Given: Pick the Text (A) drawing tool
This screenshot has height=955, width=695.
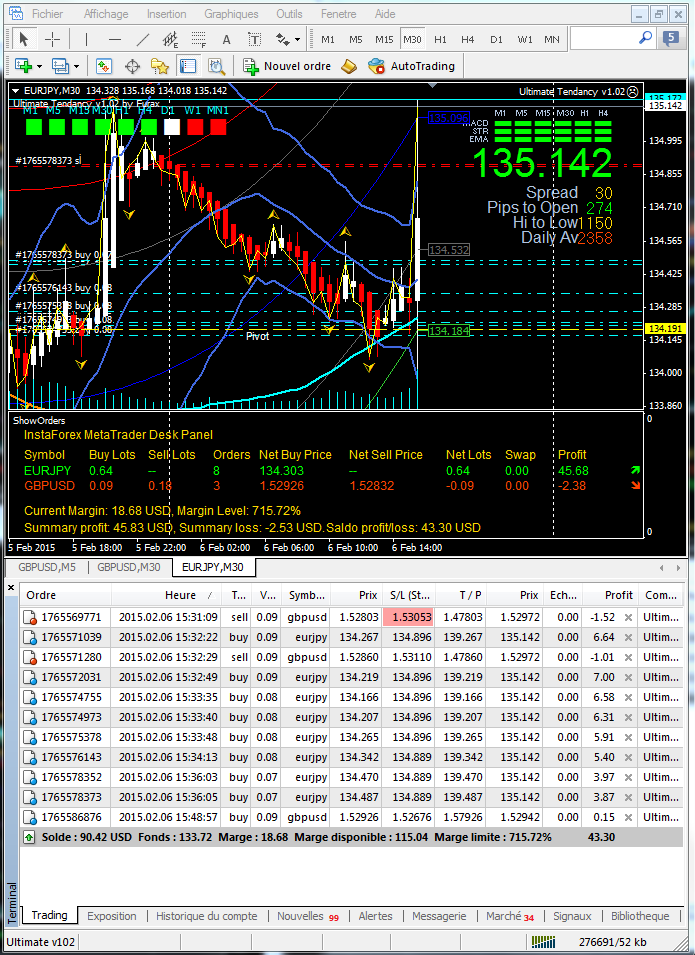Looking at the screenshot, I should 227,40.
